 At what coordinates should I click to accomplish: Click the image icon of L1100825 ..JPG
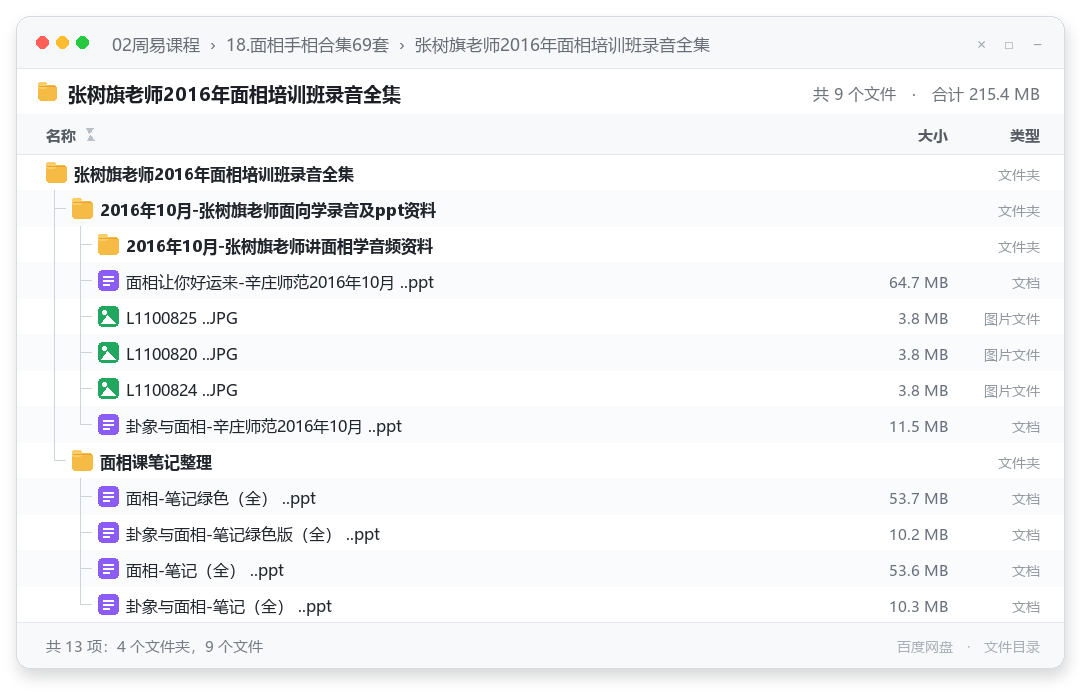108,317
